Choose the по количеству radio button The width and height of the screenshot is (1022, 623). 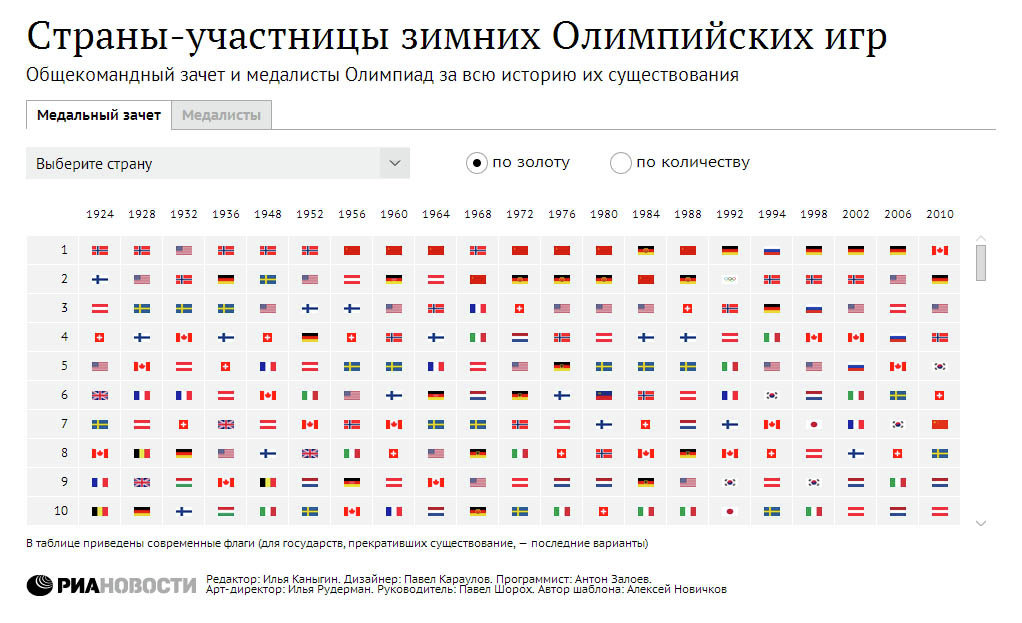(620, 163)
